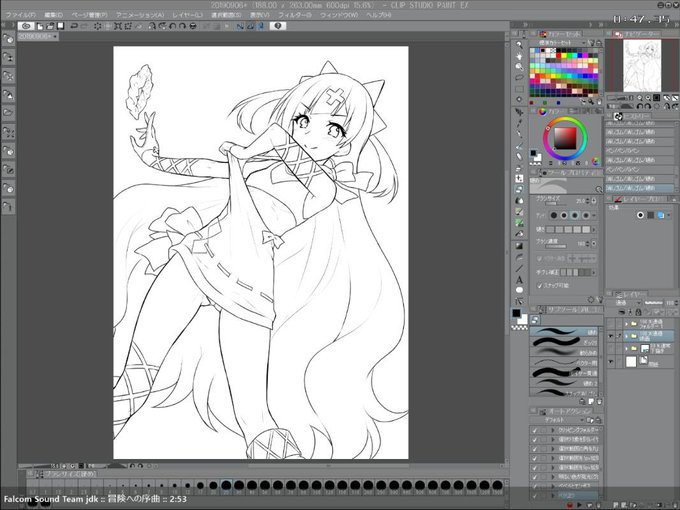The image size is (680, 510).
Task: Click the CLIP STUDIO launcher icon
Action: pyautogui.click(x=26, y=26)
